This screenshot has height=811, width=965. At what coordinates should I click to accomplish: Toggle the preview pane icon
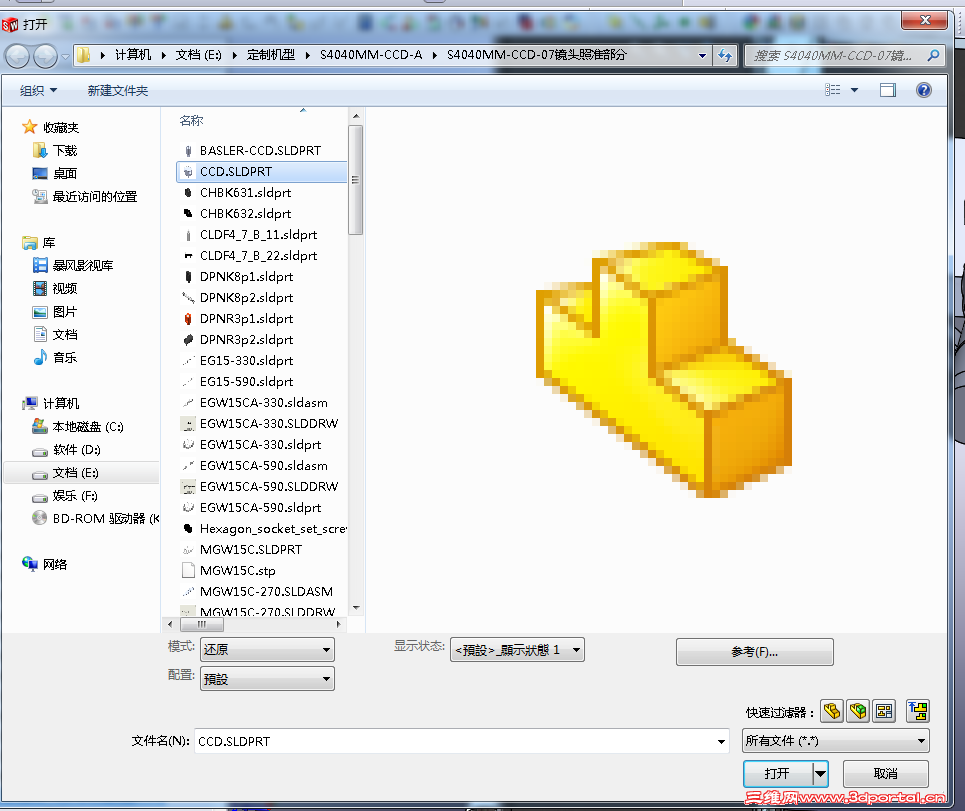click(x=887, y=90)
